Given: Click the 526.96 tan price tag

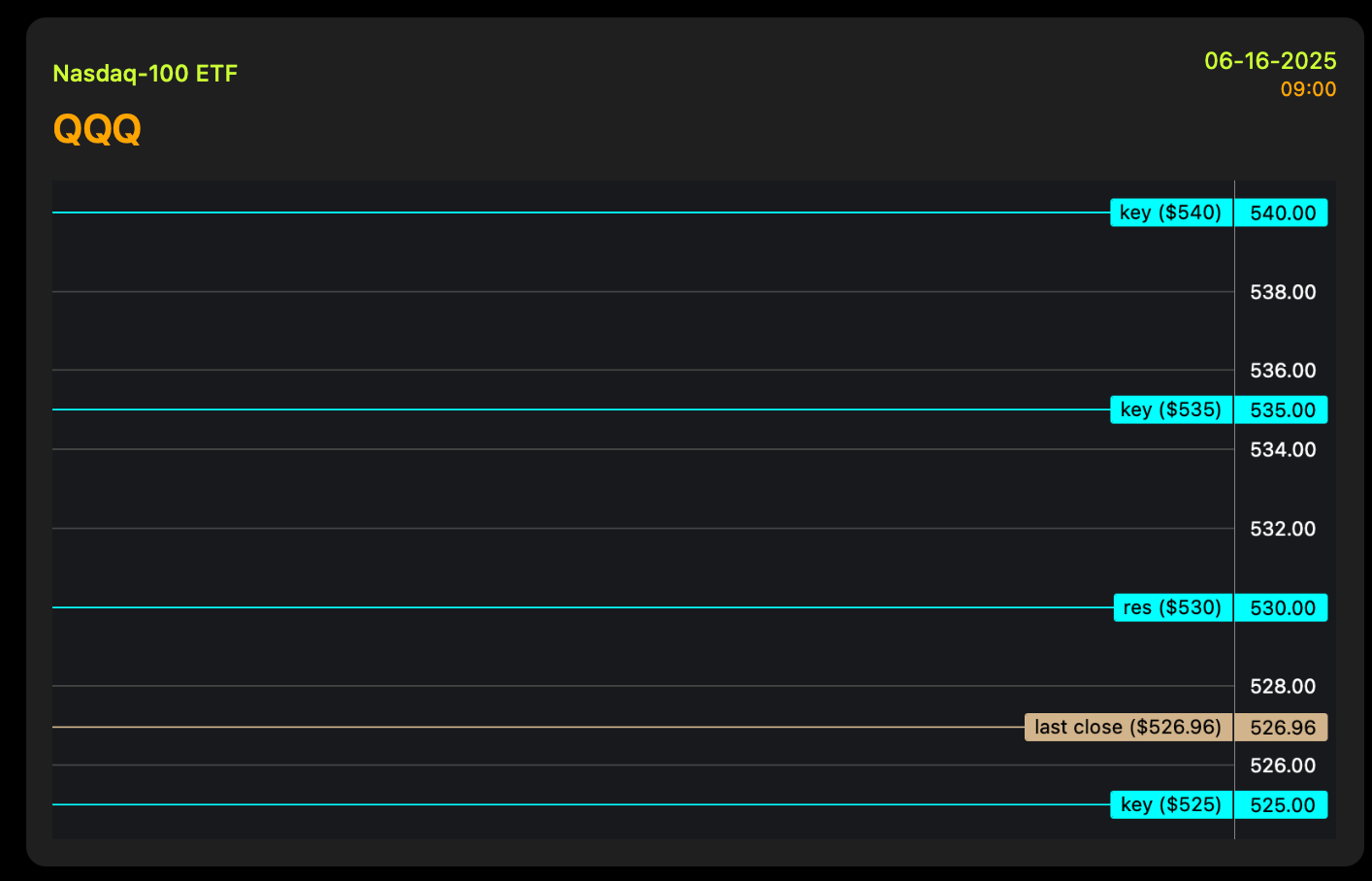Looking at the screenshot, I should (1282, 727).
